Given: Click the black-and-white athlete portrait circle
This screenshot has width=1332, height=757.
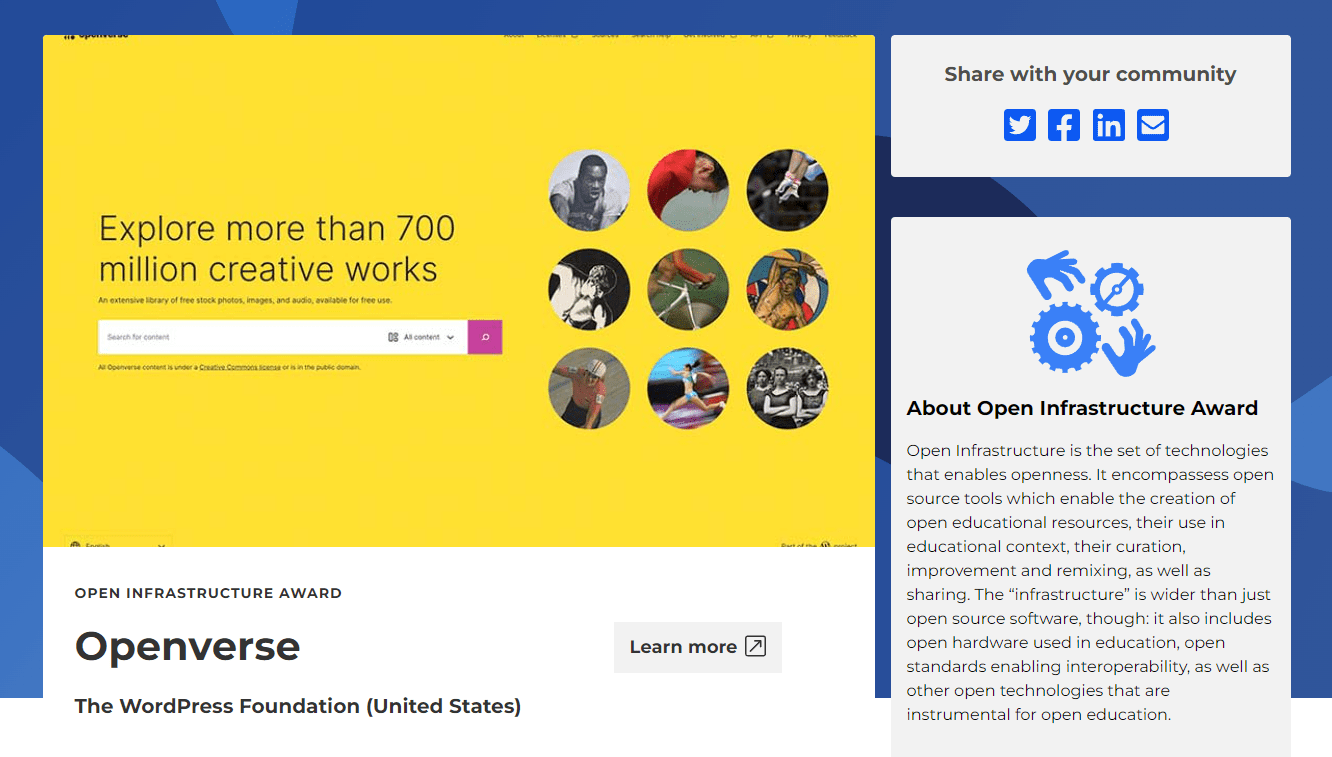Looking at the screenshot, I should click(589, 190).
